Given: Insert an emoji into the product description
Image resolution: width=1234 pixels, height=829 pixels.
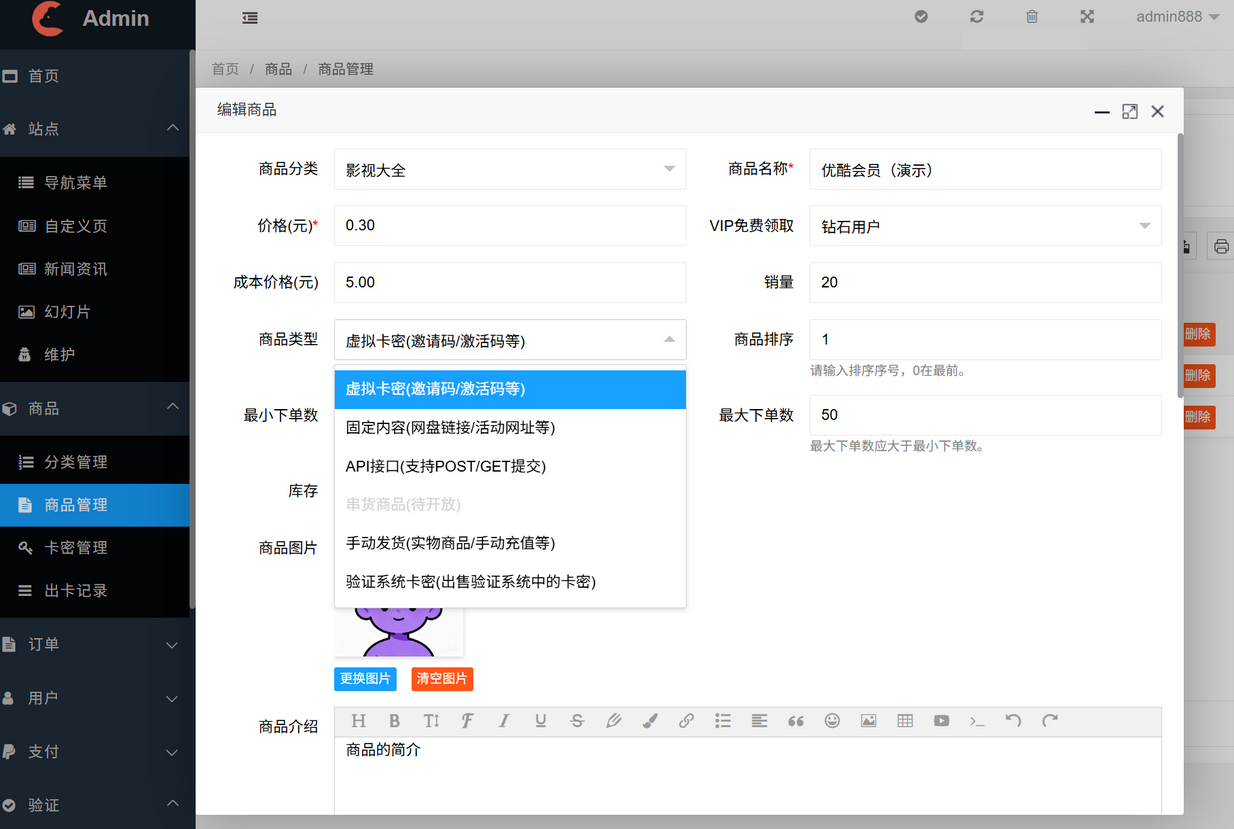Looking at the screenshot, I should (832, 720).
